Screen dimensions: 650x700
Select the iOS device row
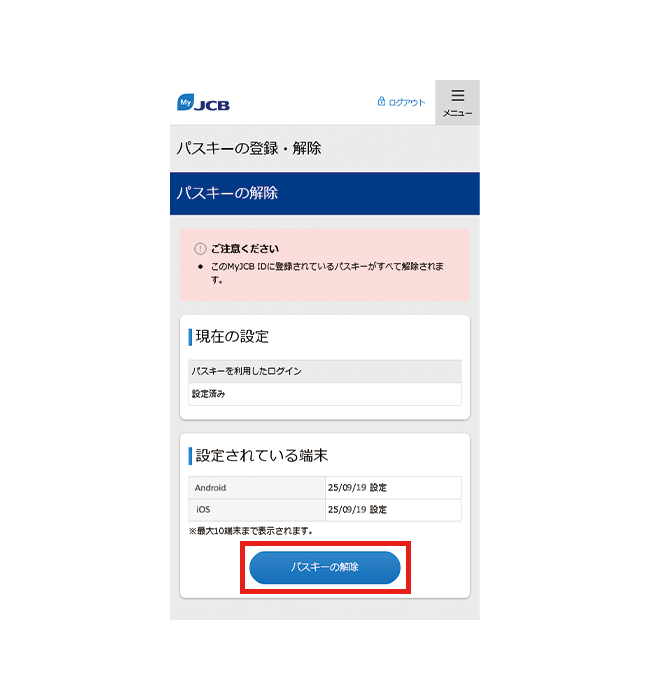[325, 510]
